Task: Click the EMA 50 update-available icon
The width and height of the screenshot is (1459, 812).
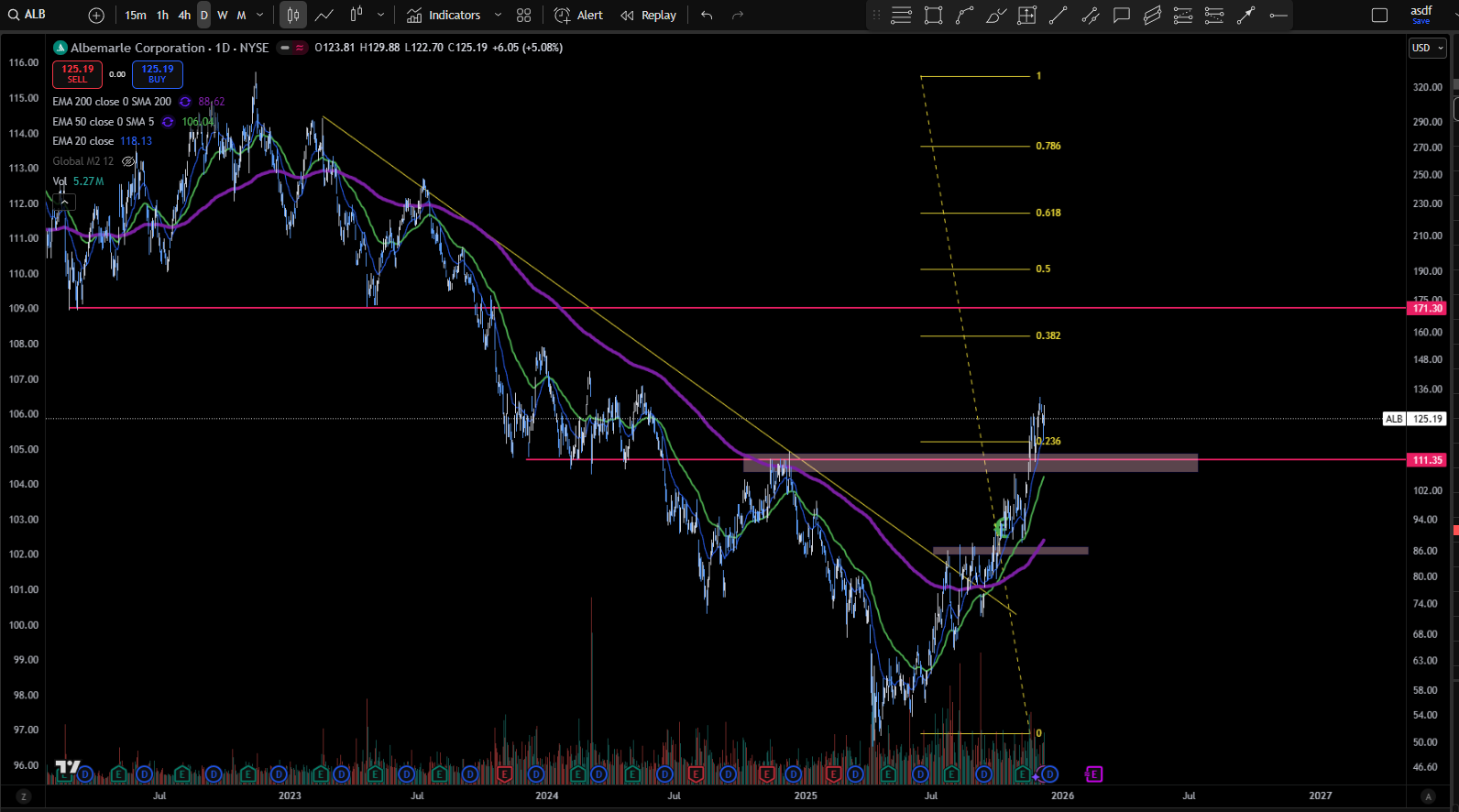Action: (168, 122)
